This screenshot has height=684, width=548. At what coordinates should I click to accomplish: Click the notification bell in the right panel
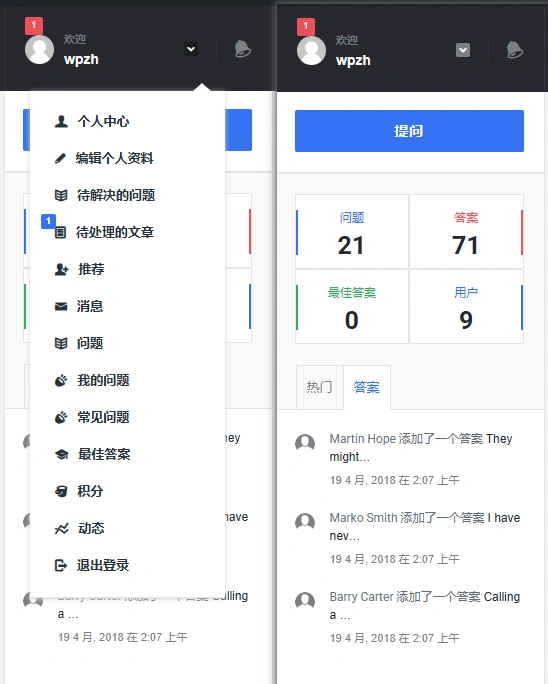click(x=515, y=50)
